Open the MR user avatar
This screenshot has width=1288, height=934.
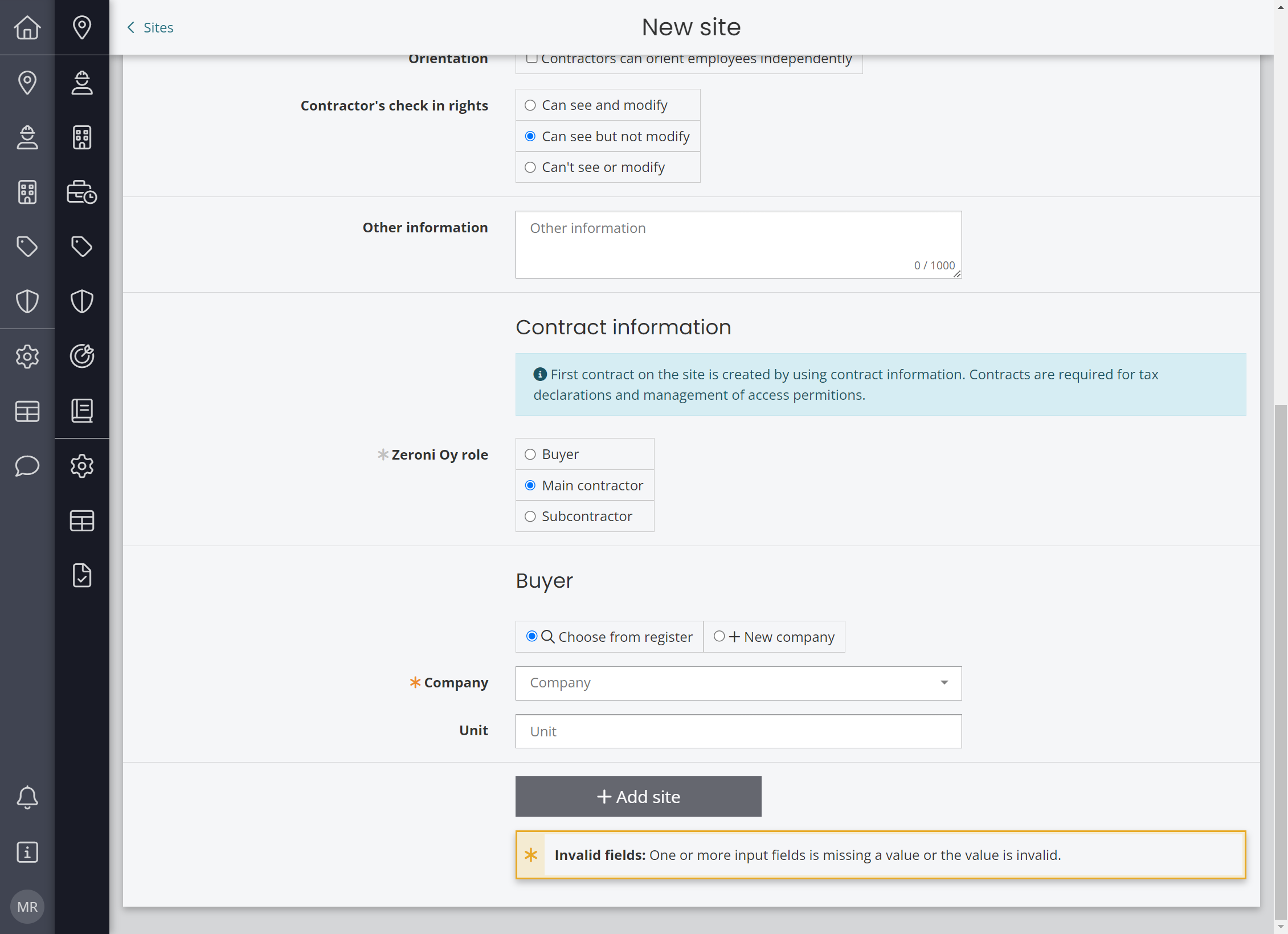tap(27, 907)
